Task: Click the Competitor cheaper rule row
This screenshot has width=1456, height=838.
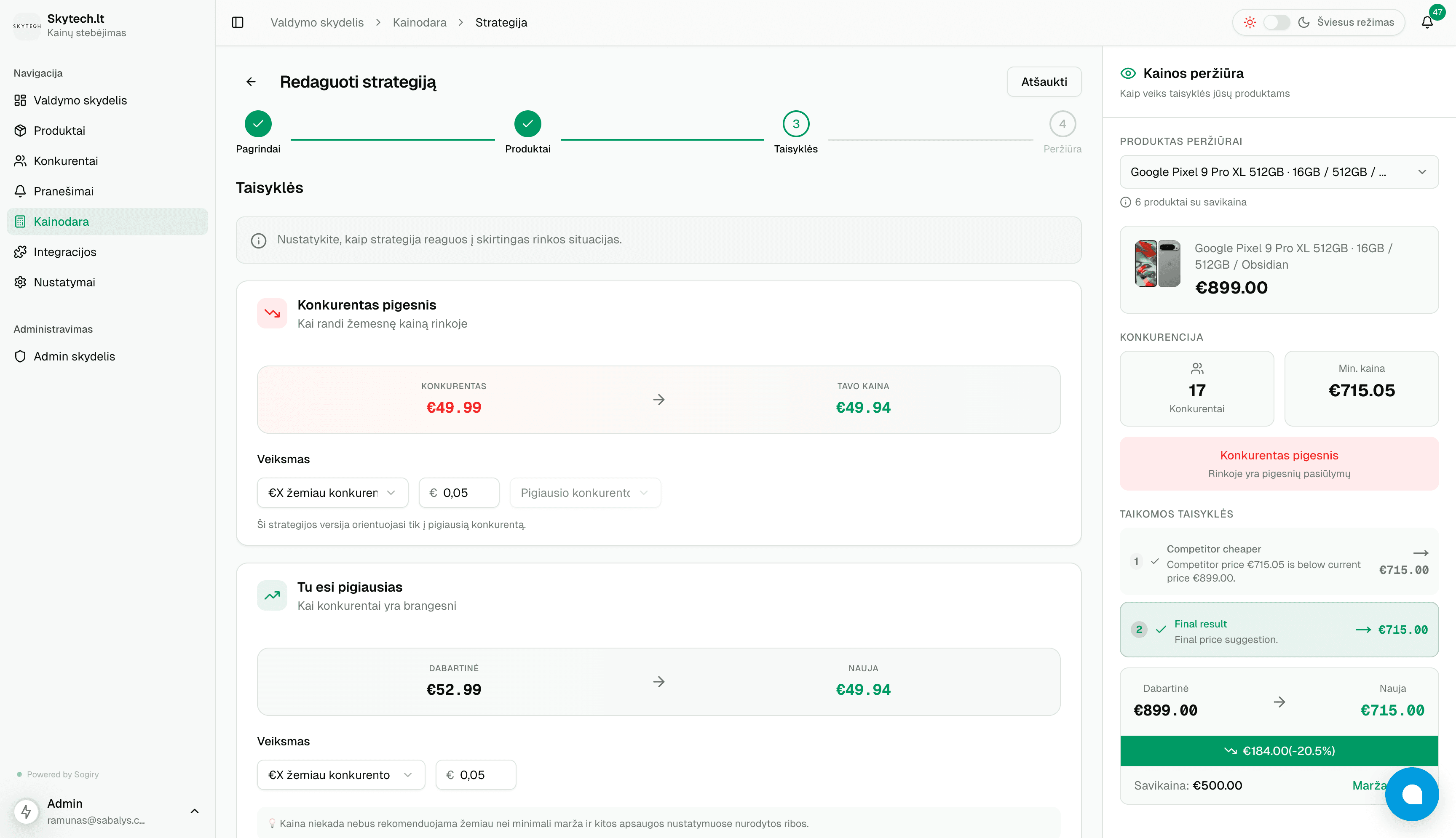Action: point(1279,562)
